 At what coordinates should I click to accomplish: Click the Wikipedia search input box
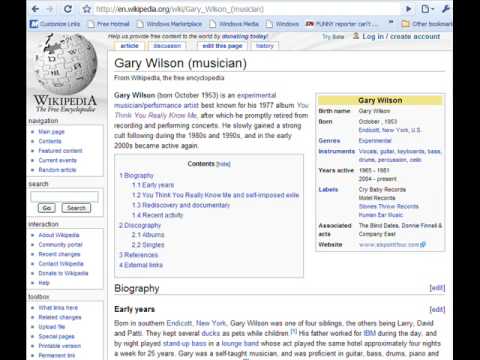[x=64, y=197]
